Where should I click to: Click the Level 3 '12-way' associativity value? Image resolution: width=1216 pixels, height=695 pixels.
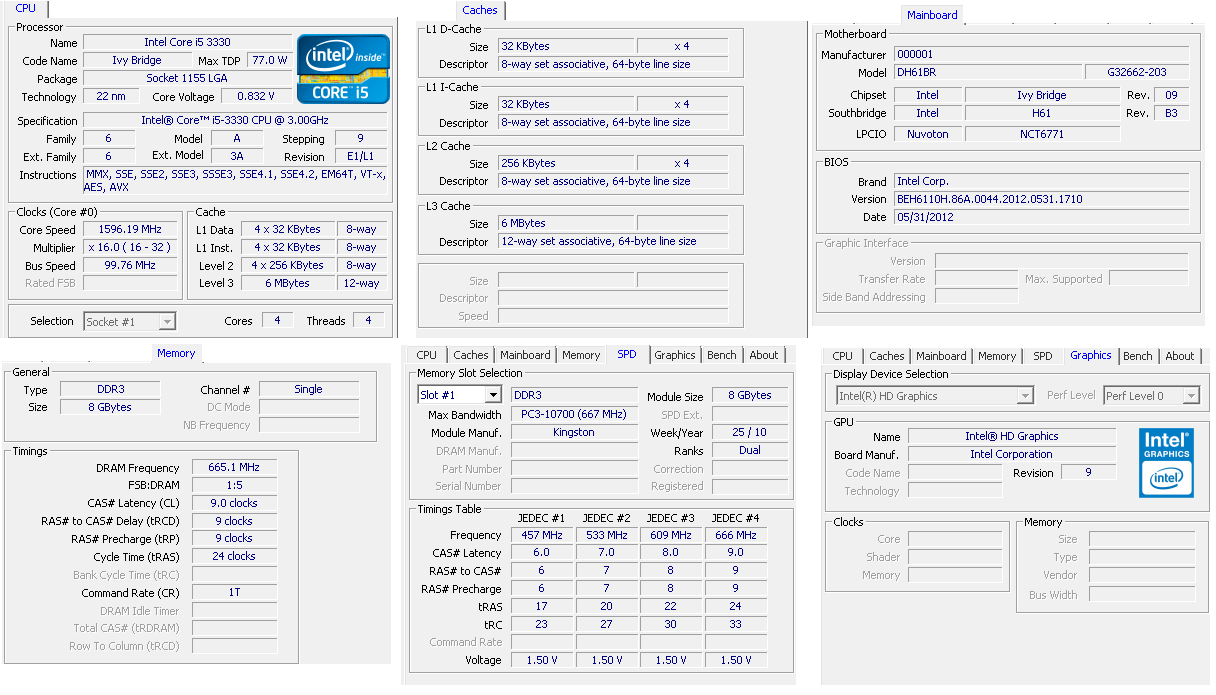361,283
